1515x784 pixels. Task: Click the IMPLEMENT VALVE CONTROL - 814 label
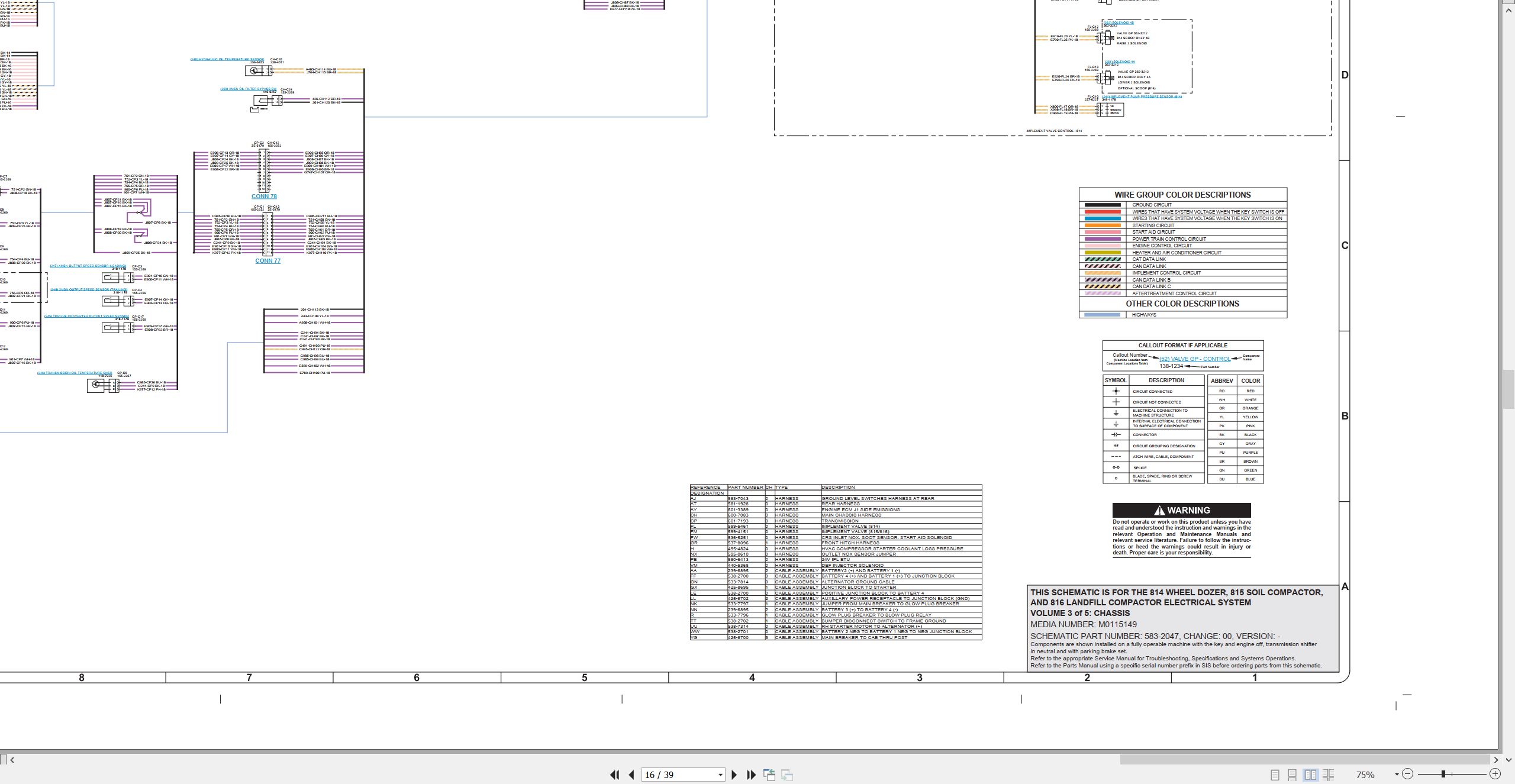[1054, 131]
